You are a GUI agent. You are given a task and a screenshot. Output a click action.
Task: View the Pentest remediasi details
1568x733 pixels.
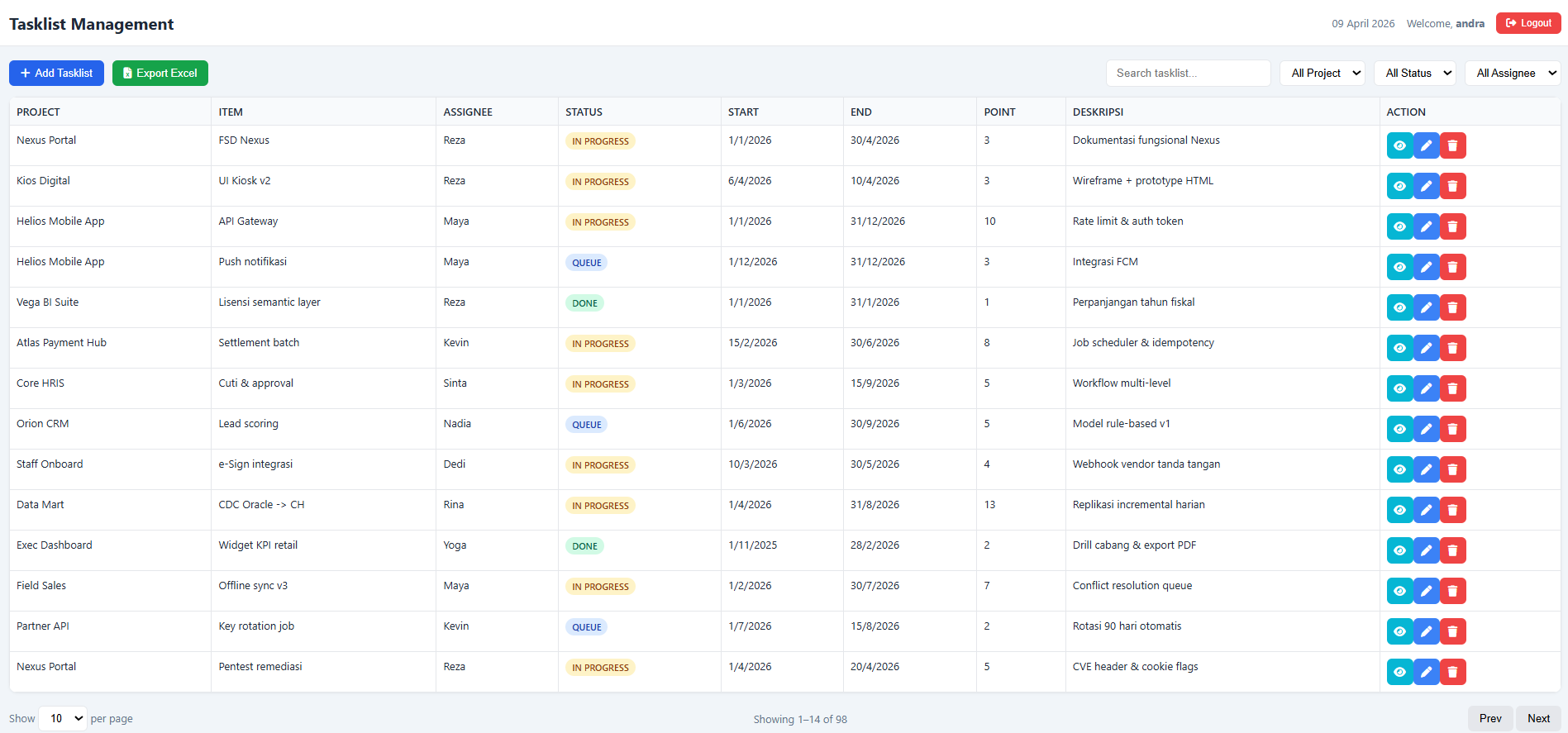point(1399,672)
